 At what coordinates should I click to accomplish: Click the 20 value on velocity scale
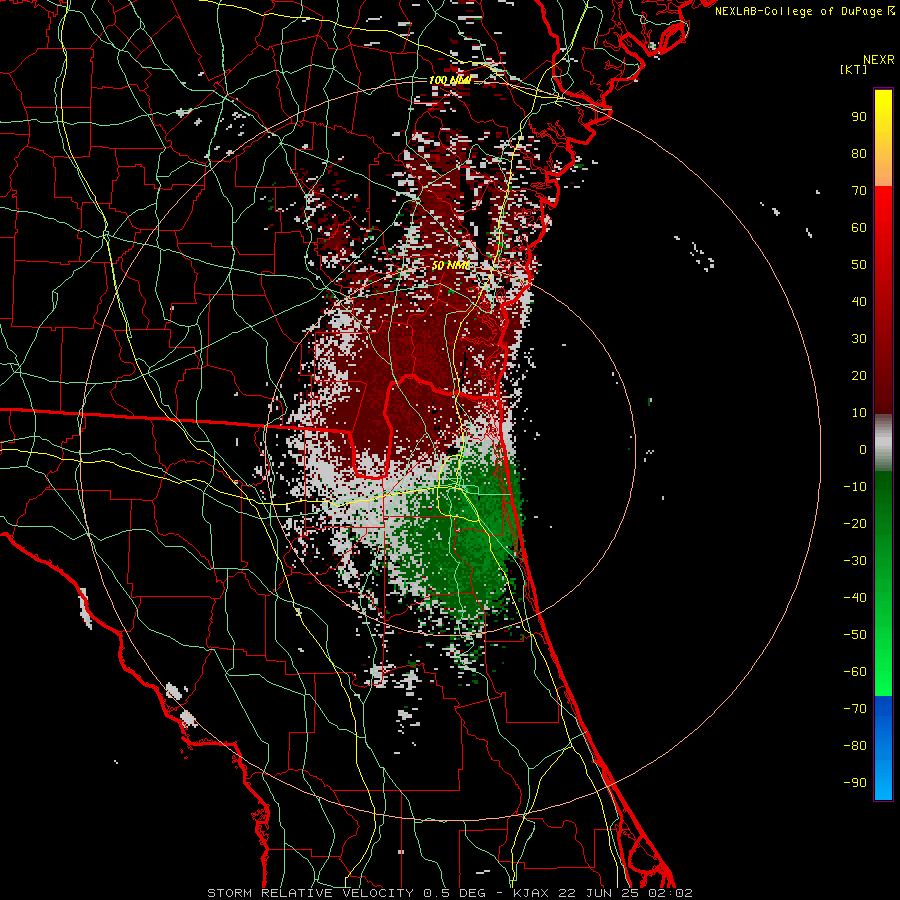(x=859, y=376)
